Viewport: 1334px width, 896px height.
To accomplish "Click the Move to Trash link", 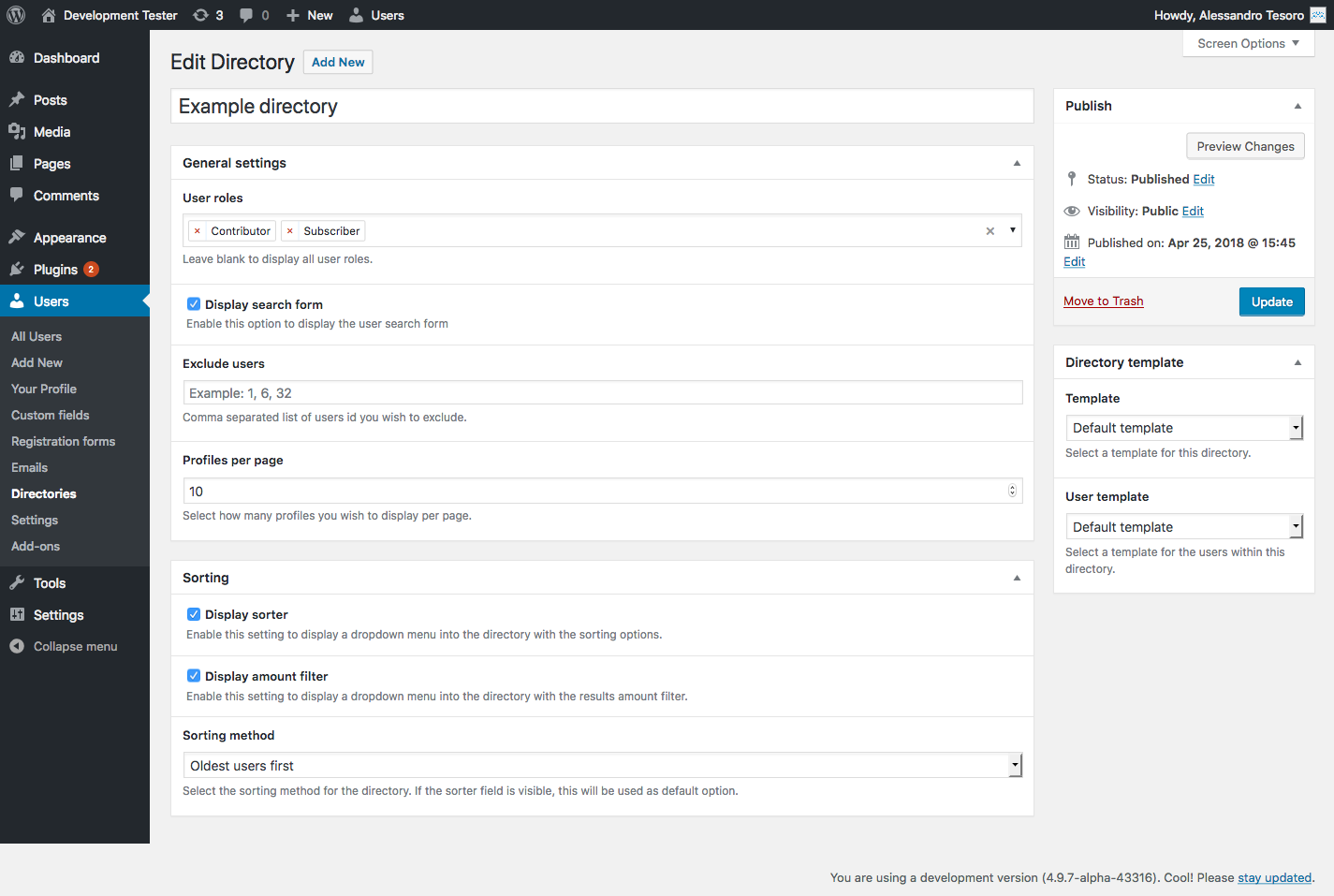I will click(1103, 301).
